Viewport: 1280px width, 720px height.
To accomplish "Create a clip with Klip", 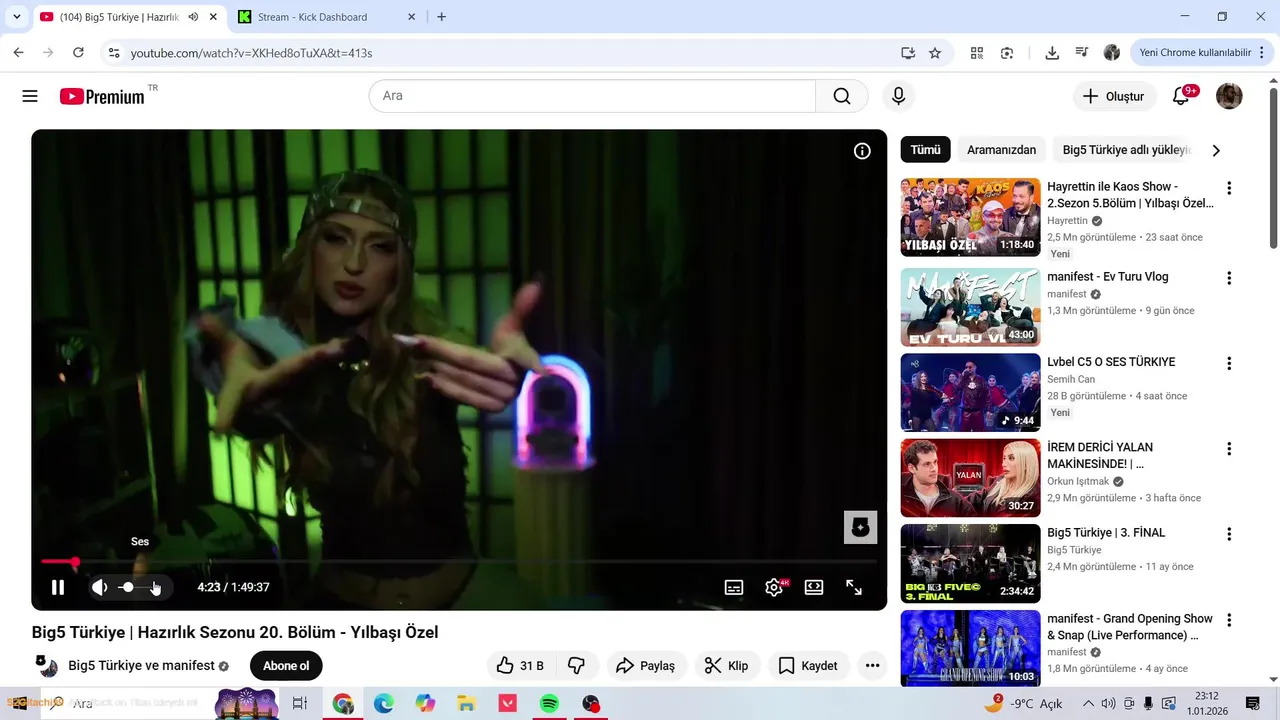I will [x=727, y=666].
